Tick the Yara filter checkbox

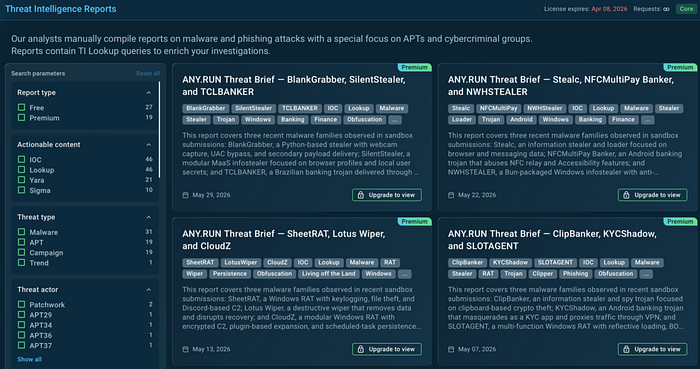point(21,180)
